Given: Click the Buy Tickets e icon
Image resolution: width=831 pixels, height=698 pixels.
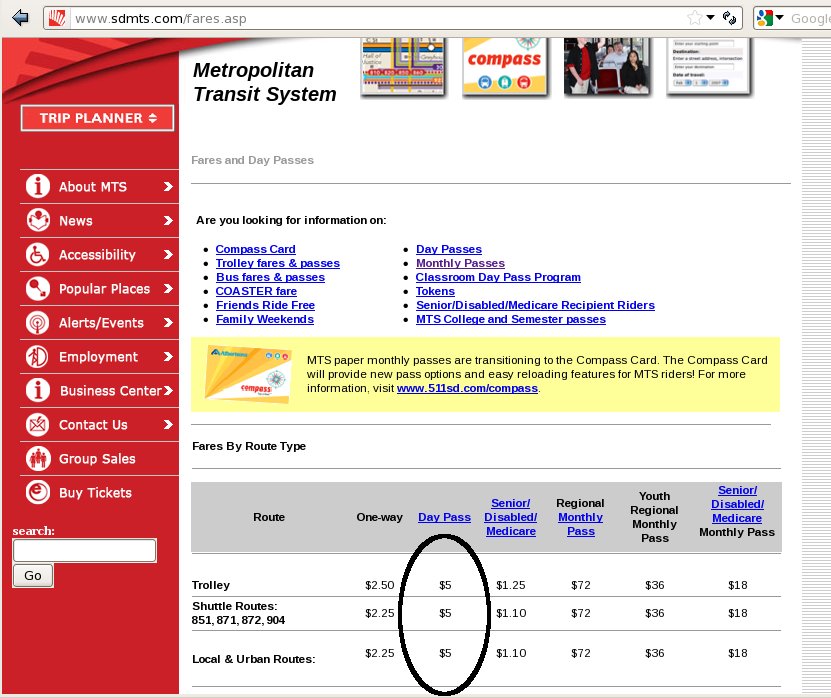Looking at the screenshot, I should point(38,492).
